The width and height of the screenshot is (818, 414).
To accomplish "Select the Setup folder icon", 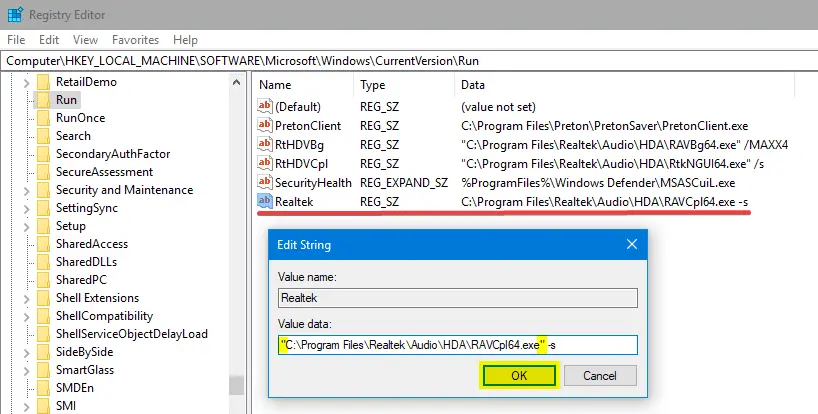I will pos(43,226).
